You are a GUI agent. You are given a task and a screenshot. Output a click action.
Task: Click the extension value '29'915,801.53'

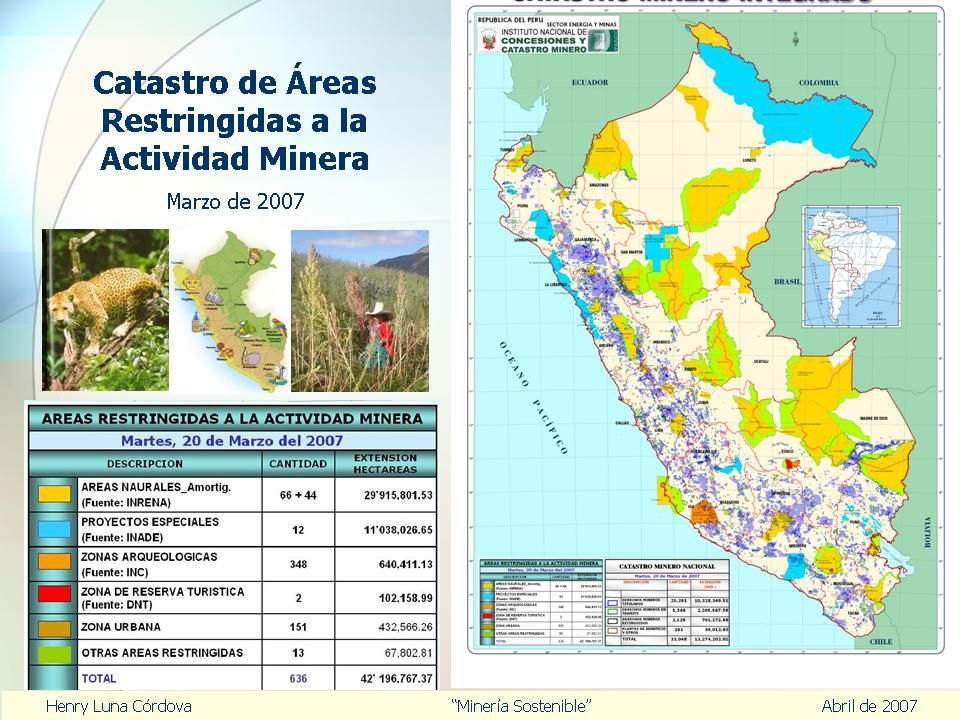[398, 495]
